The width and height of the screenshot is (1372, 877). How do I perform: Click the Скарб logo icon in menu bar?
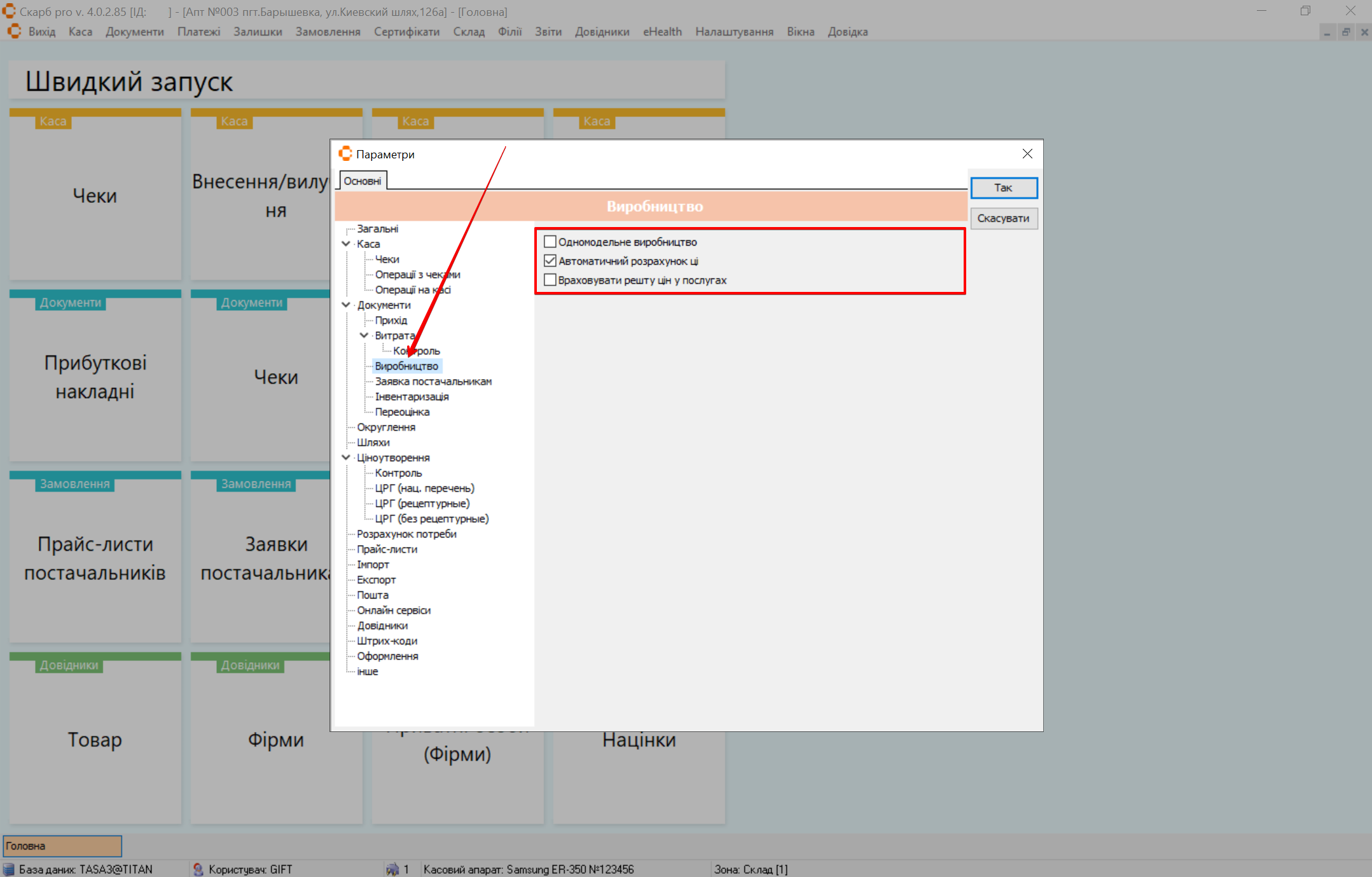(x=14, y=31)
